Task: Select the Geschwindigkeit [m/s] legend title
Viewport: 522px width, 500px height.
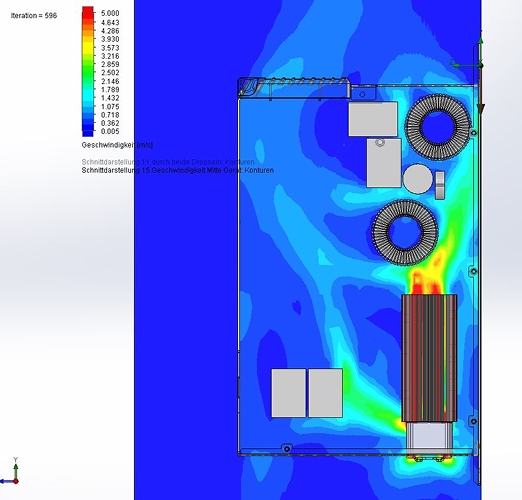Action: click(x=117, y=145)
